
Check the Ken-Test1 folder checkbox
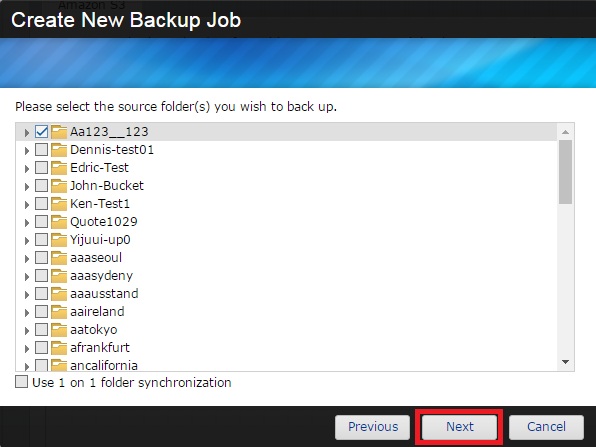(x=41, y=204)
